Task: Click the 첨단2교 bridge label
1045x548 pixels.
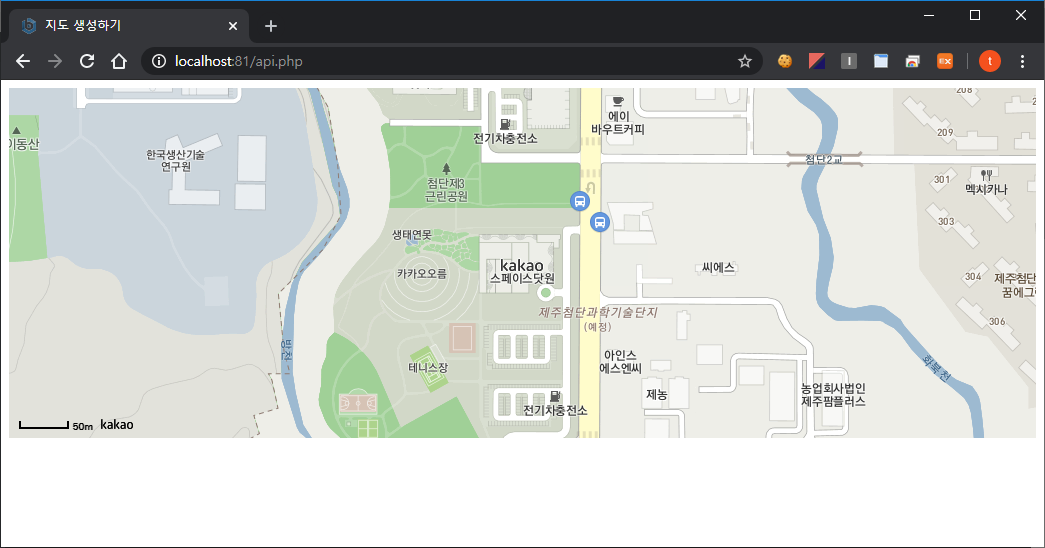Action: (x=824, y=159)
